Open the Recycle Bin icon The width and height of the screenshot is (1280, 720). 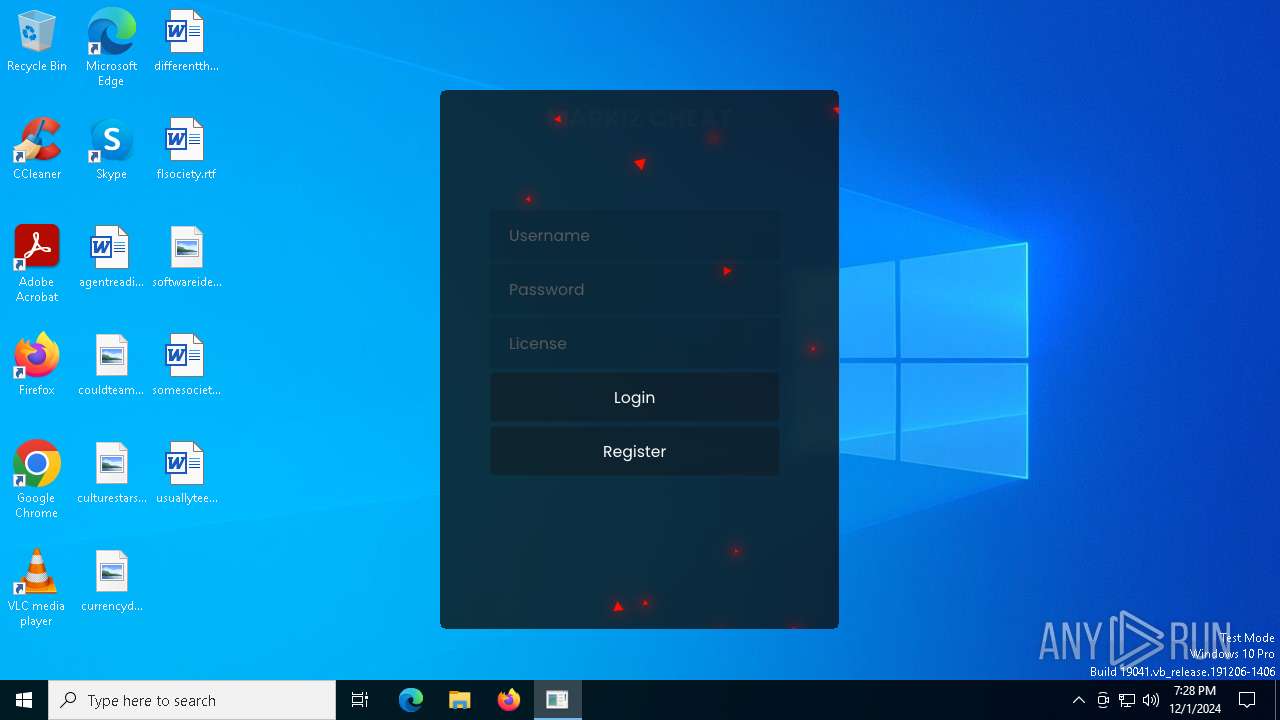pos(37,41)
